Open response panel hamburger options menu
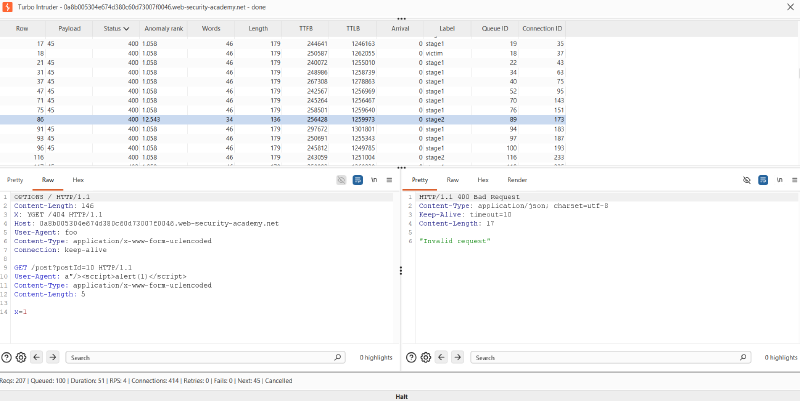800x401 pixels. point(795,180)
